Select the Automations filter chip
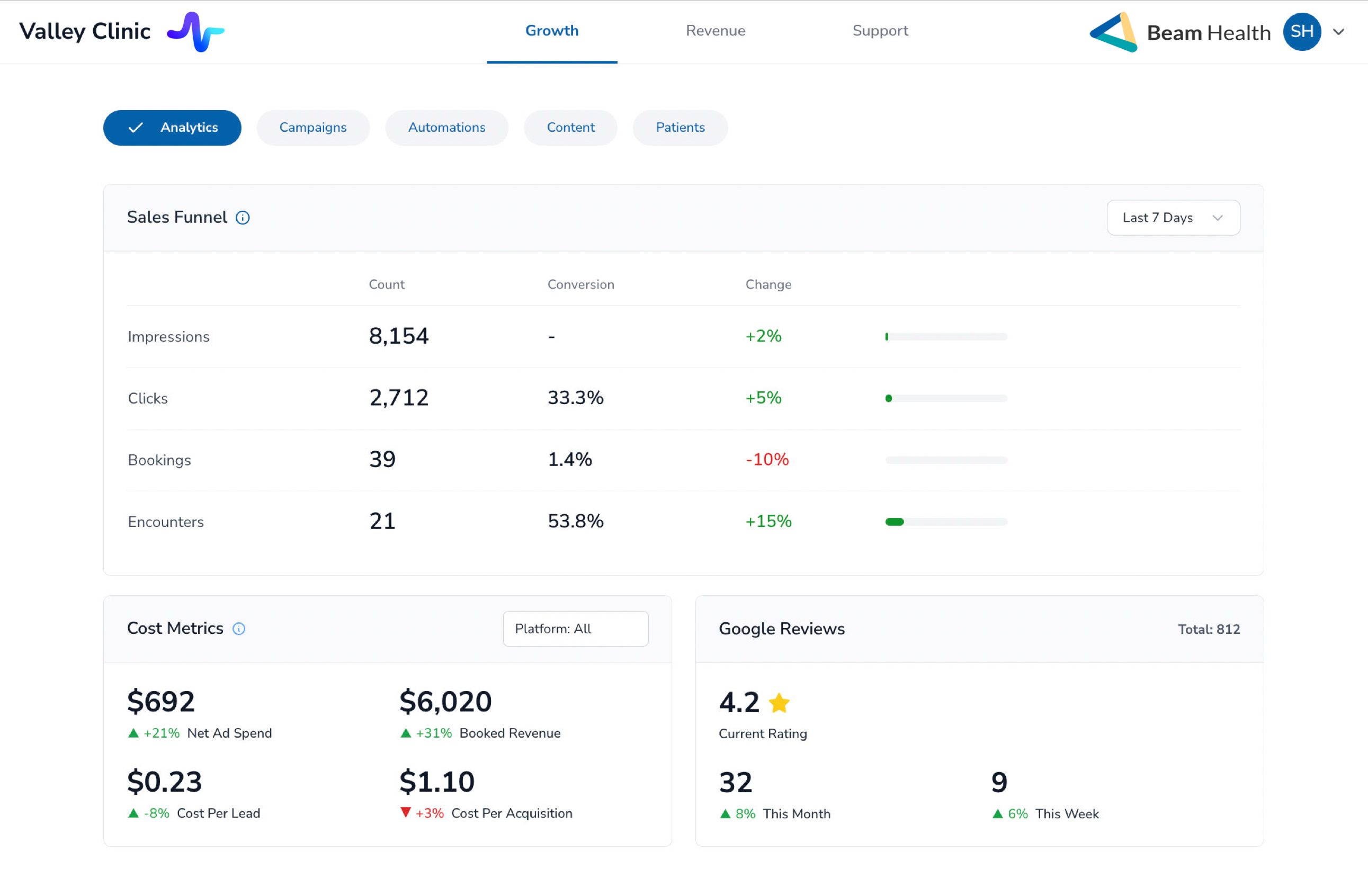Screen dimensions: 1368x896 tap(446, 128)
